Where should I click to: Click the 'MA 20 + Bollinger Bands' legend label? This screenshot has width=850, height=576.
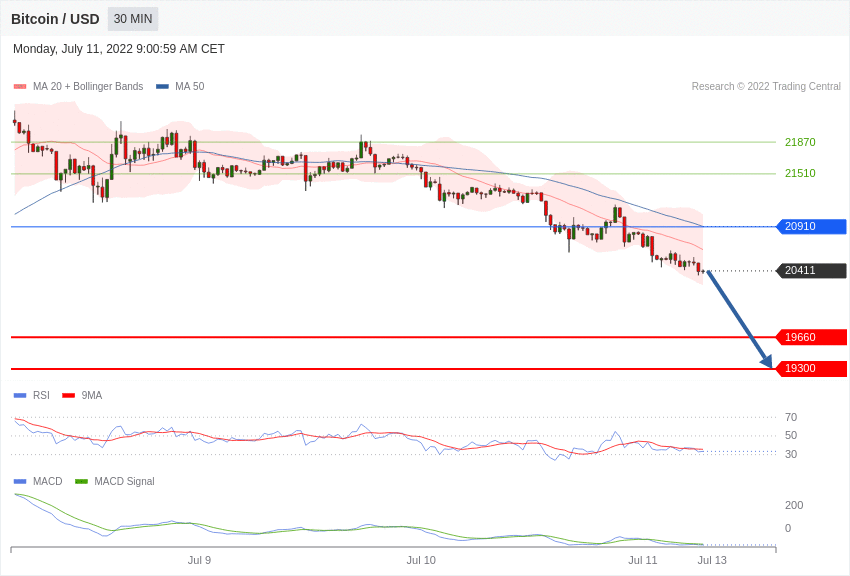point(88,87)
